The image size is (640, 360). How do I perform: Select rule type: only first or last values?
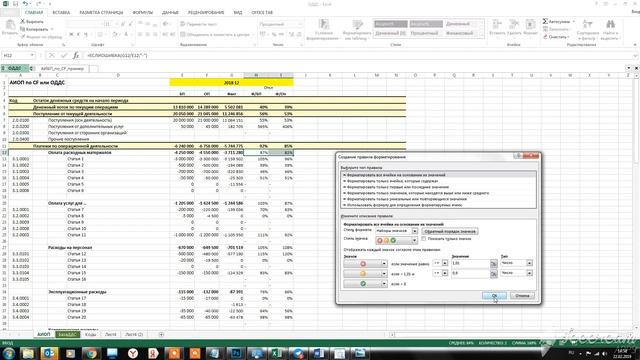point(438,187)
